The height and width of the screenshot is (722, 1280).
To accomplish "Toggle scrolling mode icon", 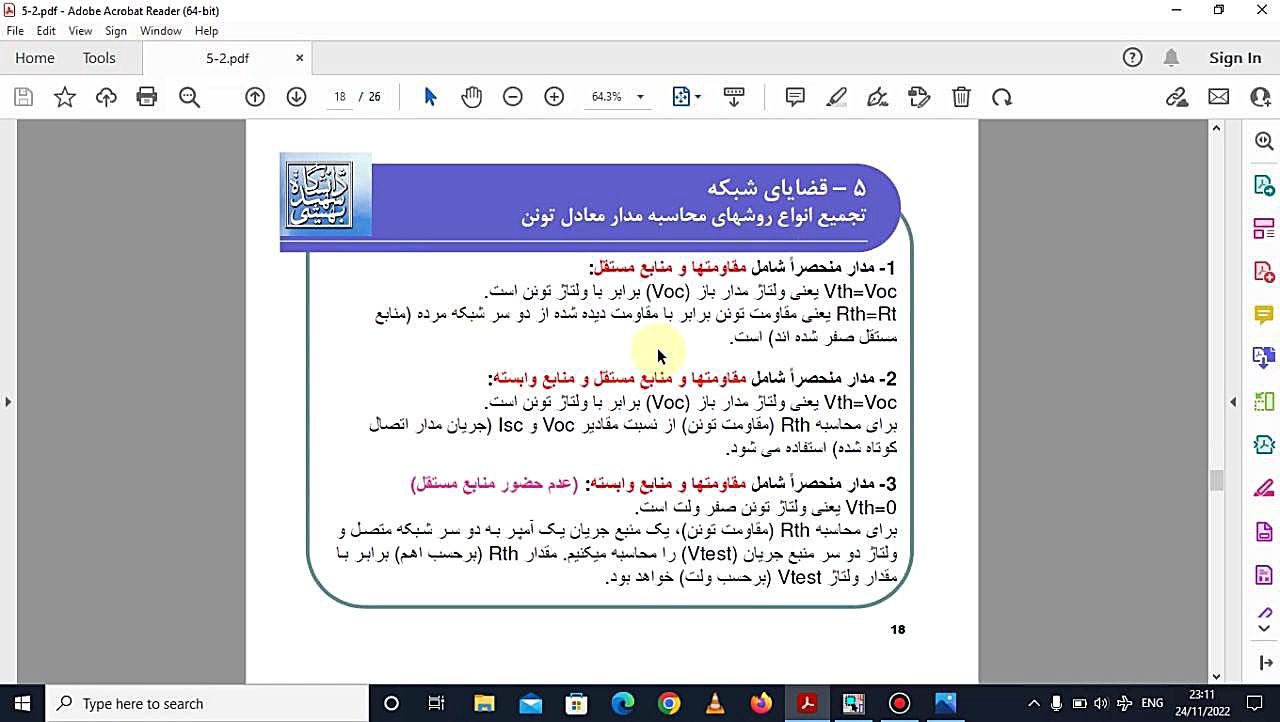I will click(x=734, y=97).
